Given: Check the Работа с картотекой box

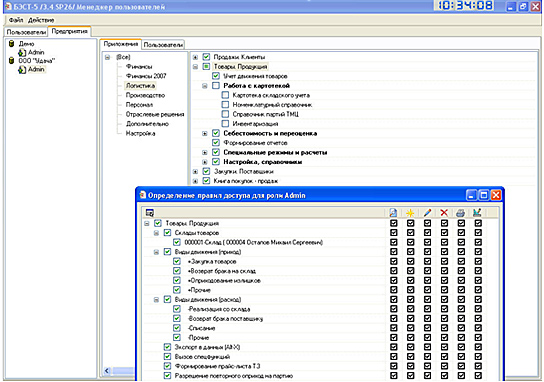Looking at the screenshot, I should coord(216,85).
